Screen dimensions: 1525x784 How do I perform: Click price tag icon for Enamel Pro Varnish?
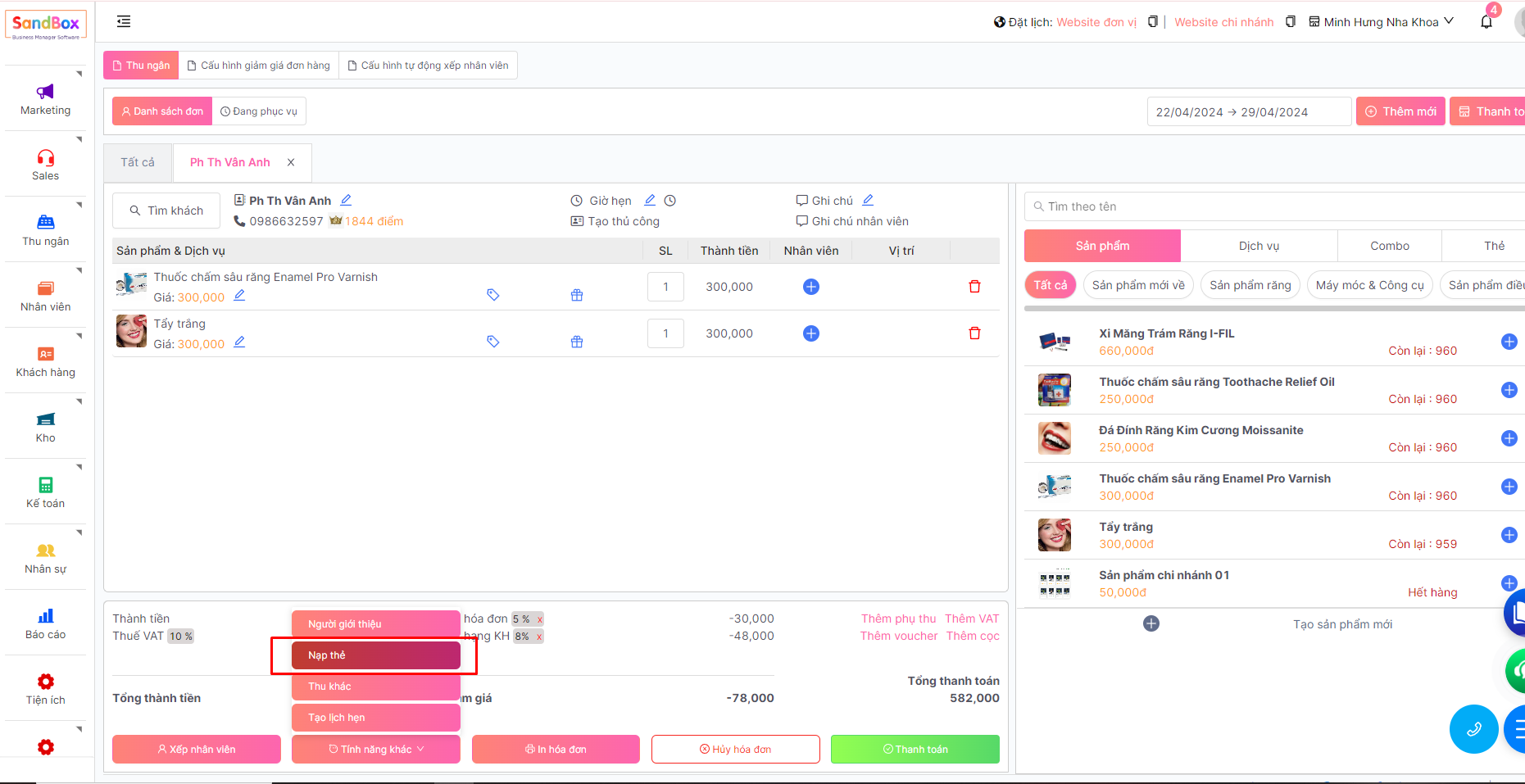pyautogui.click(x=492, y=295)
